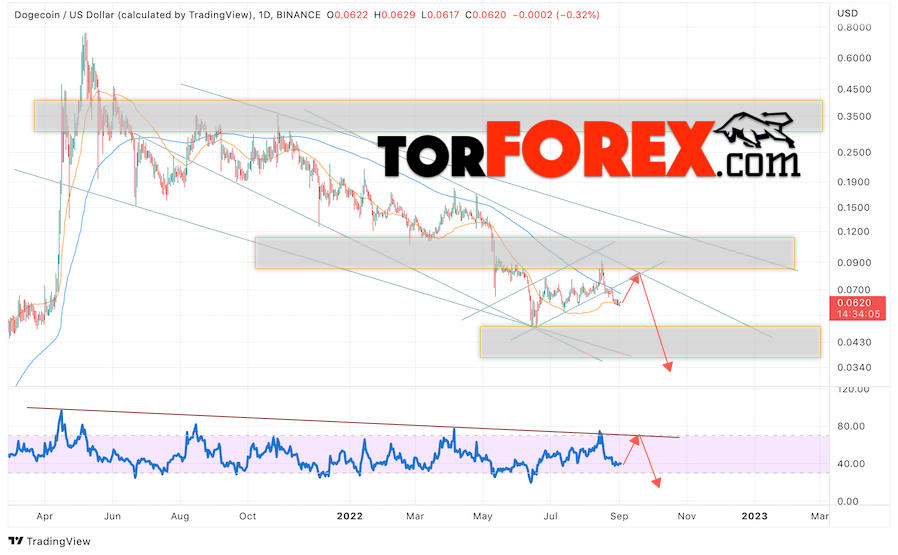
Task: Click the 0.2500 price axis value
Action: [854, 153]
